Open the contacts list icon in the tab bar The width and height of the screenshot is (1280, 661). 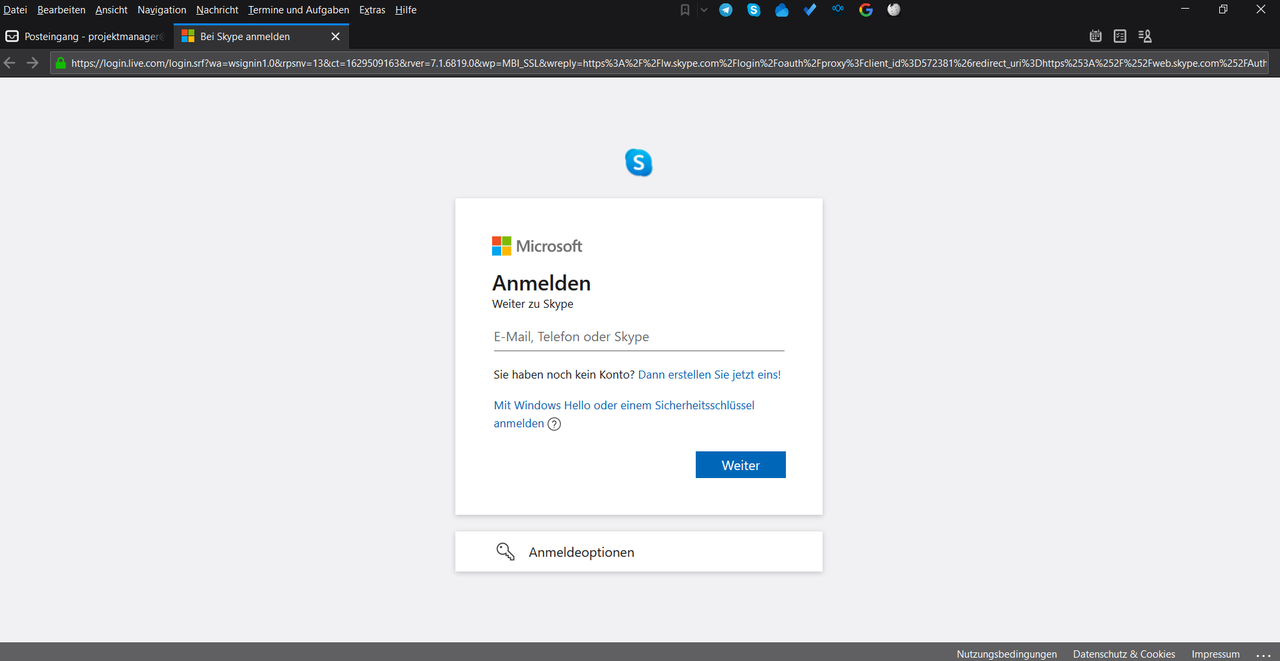[x=1145, y=36]
